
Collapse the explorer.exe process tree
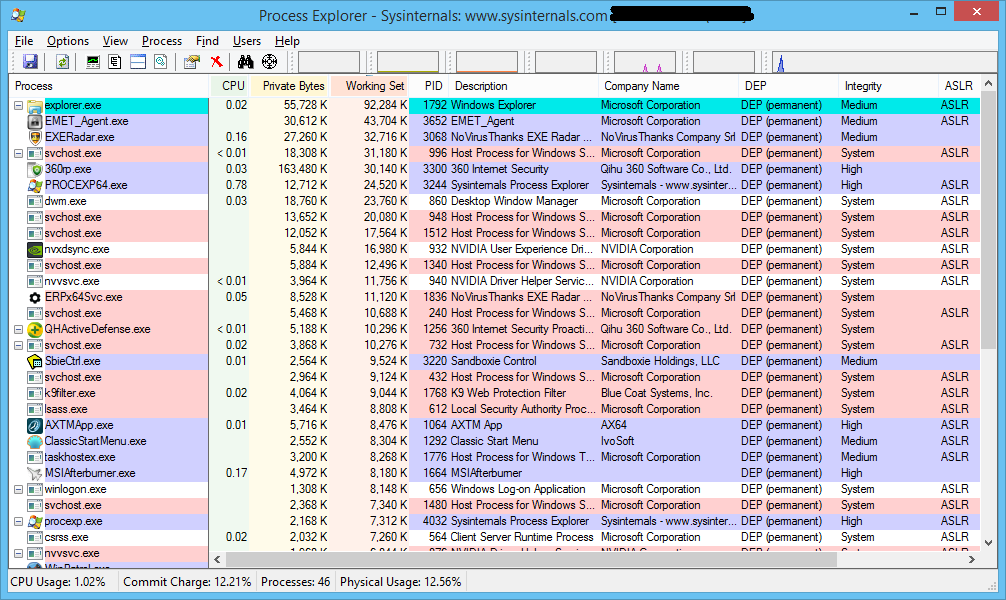click(19, 105)
